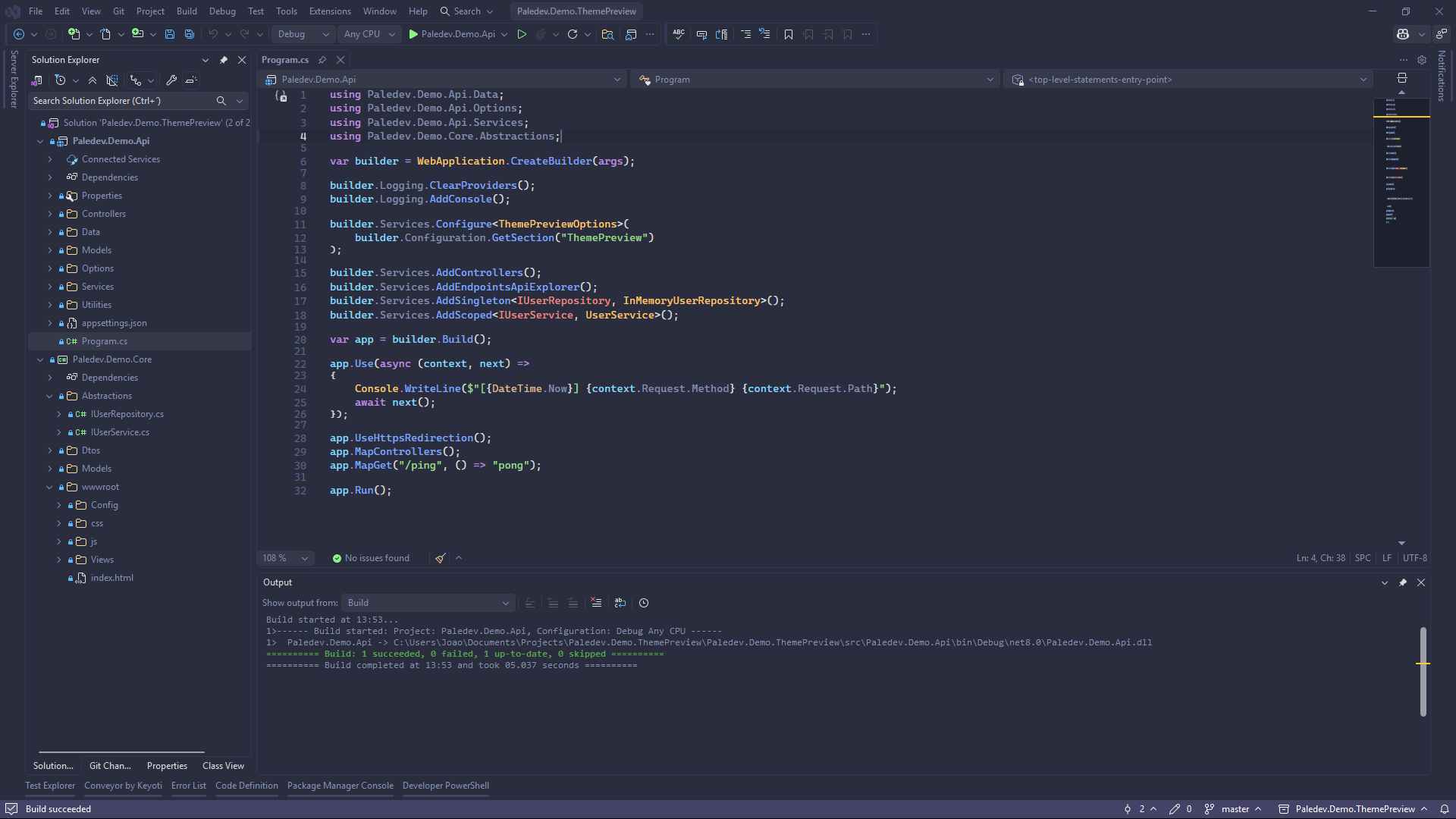Click the Restart circular arrow icon
The width and height of the screenshot is (1456, 819).
pos(573,34)
